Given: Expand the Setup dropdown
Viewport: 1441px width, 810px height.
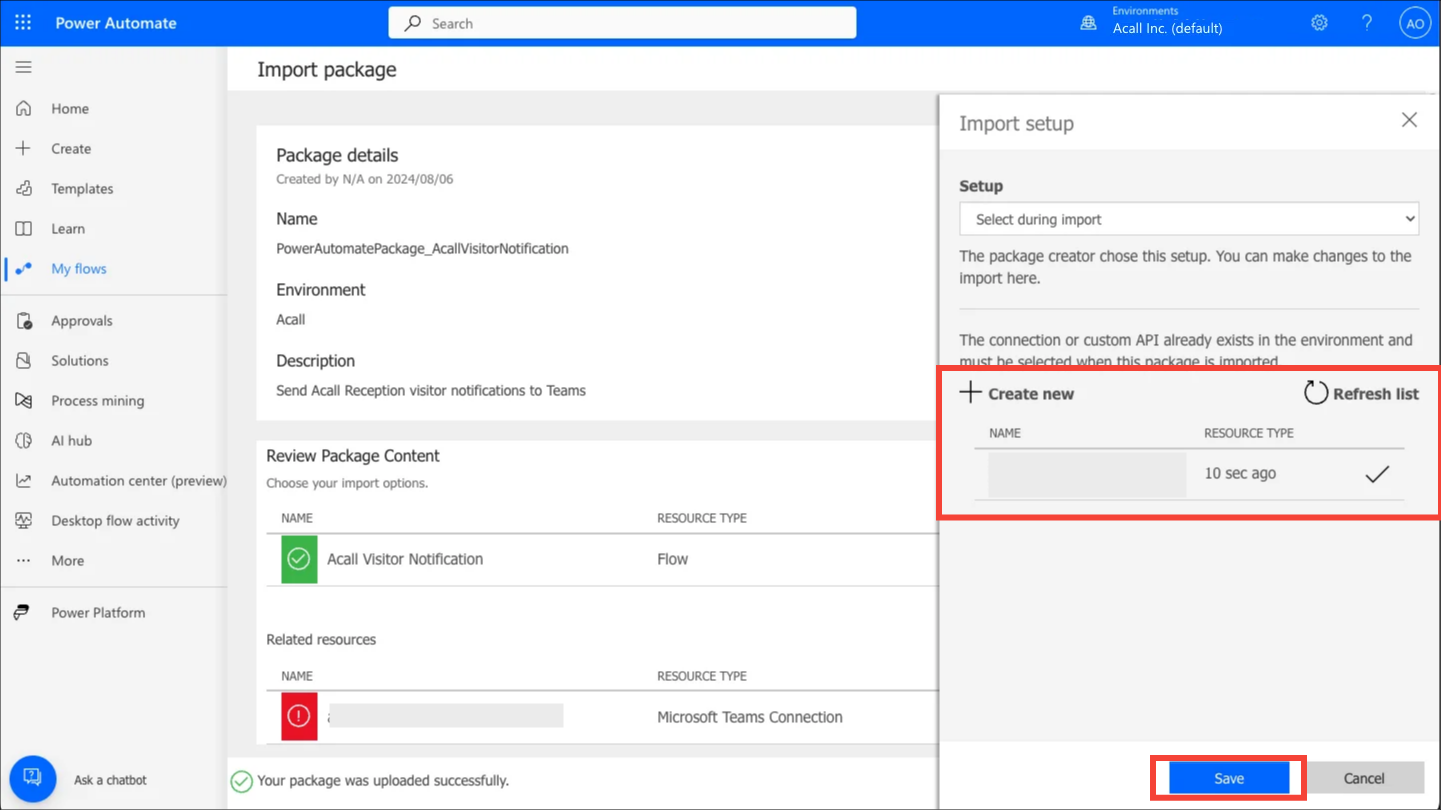Looking at the screenshot, I should pos(1189,219).
